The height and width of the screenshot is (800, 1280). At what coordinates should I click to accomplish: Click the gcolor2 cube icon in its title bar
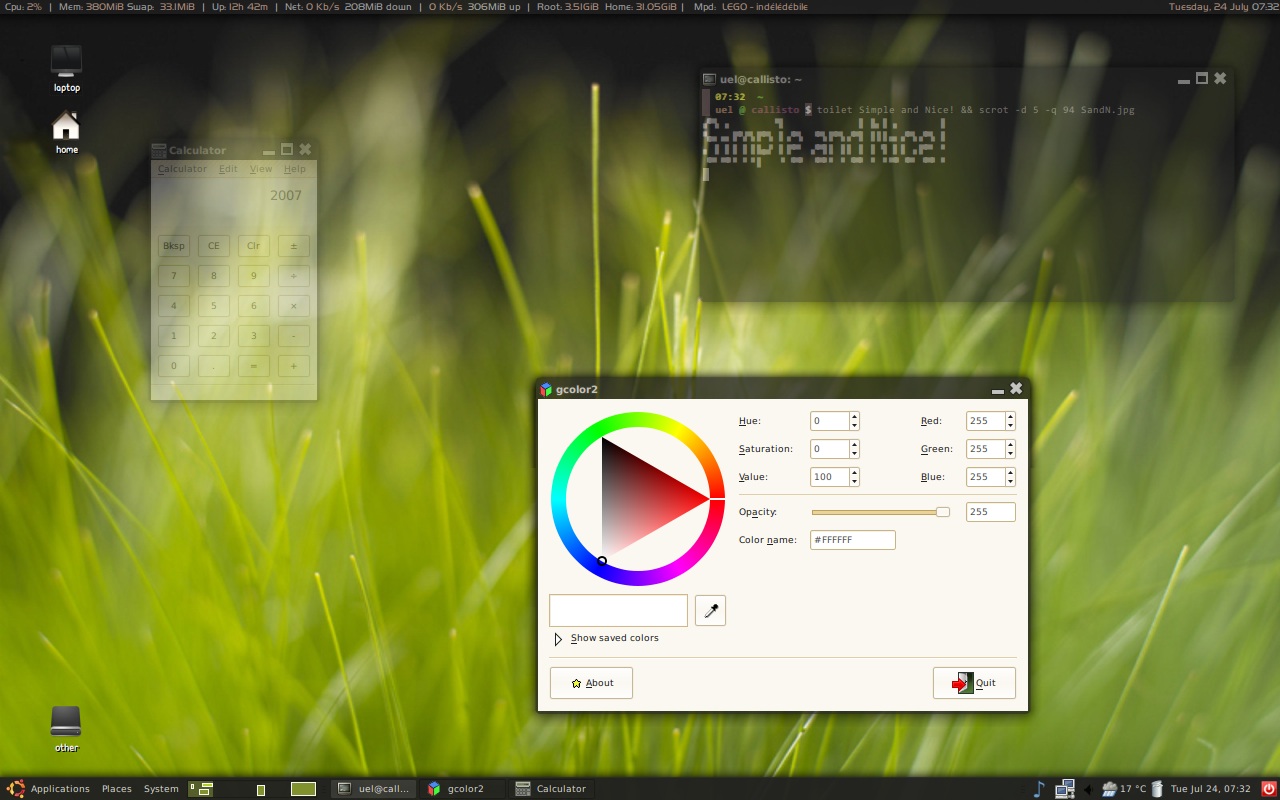click(546, 389)
